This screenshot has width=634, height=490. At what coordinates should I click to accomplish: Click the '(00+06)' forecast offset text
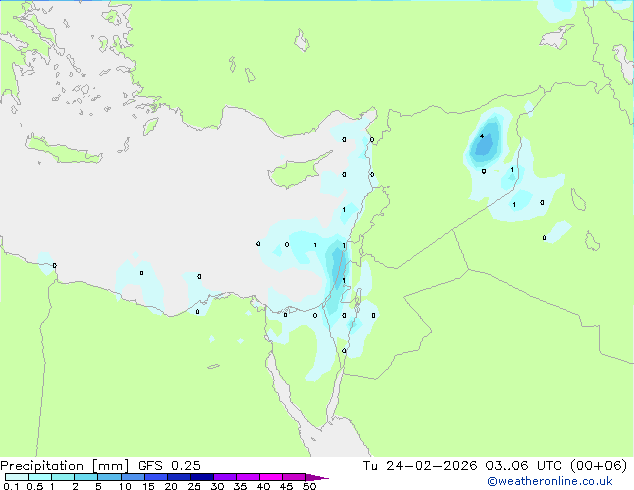click(598, 466)
